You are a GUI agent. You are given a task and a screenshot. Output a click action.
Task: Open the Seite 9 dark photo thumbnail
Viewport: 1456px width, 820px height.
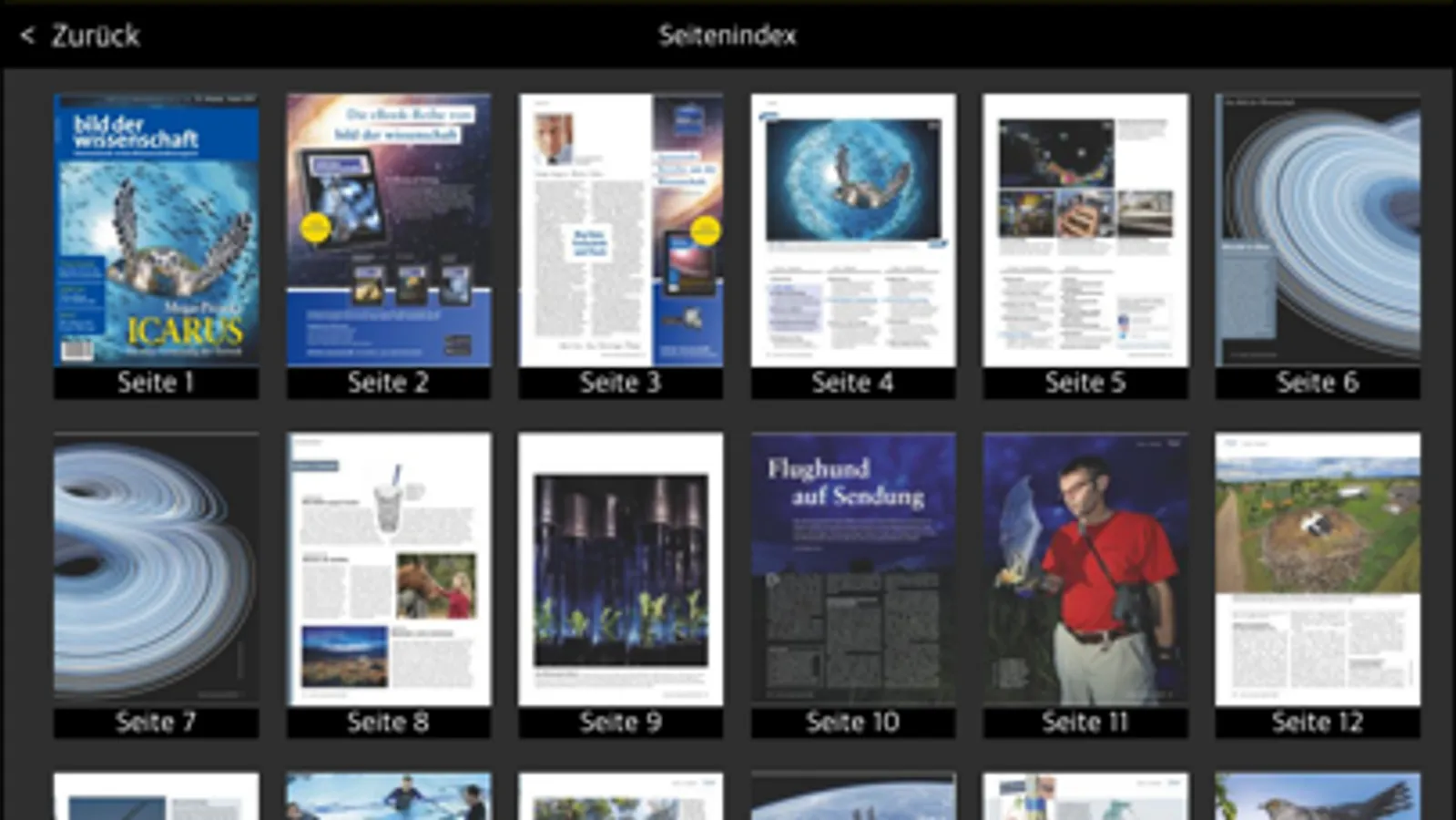[621, 569]
